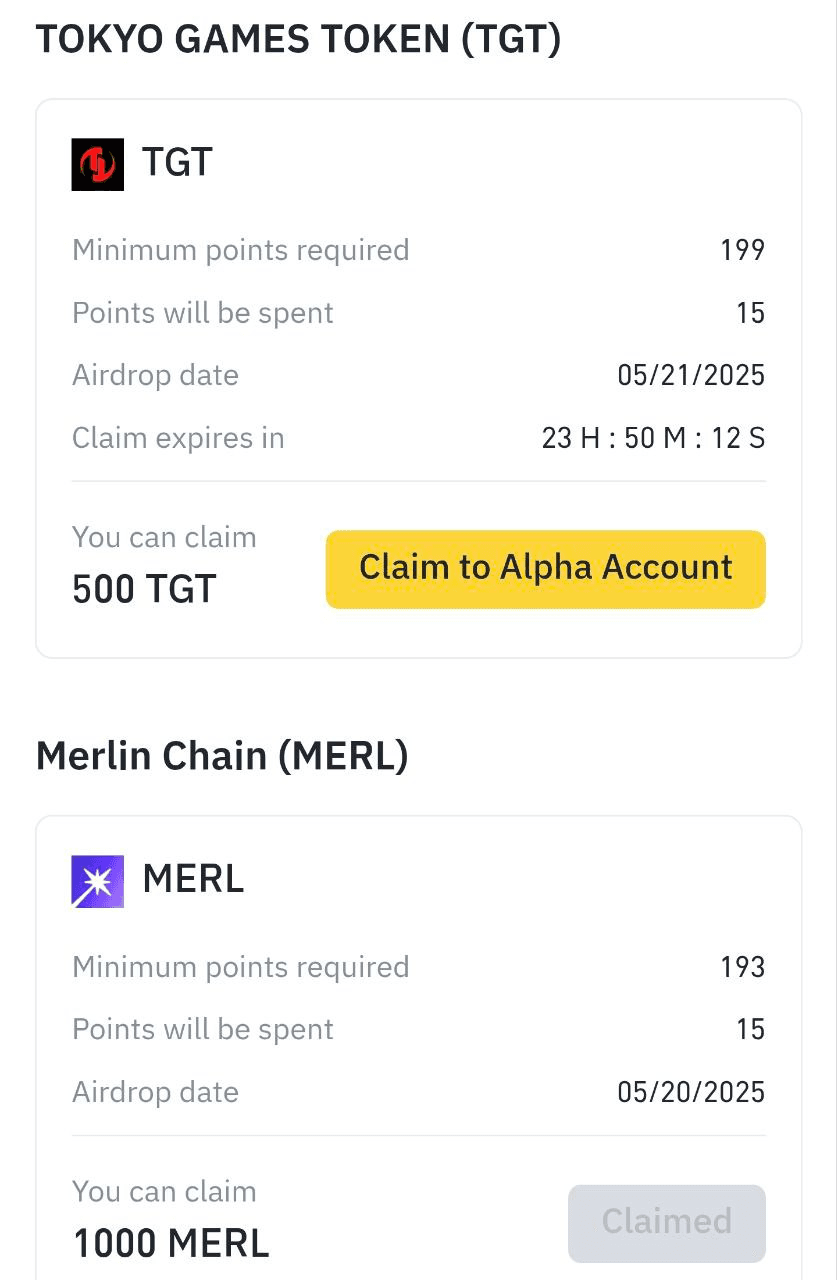Click the purple MERL token logo

(98, 881)
